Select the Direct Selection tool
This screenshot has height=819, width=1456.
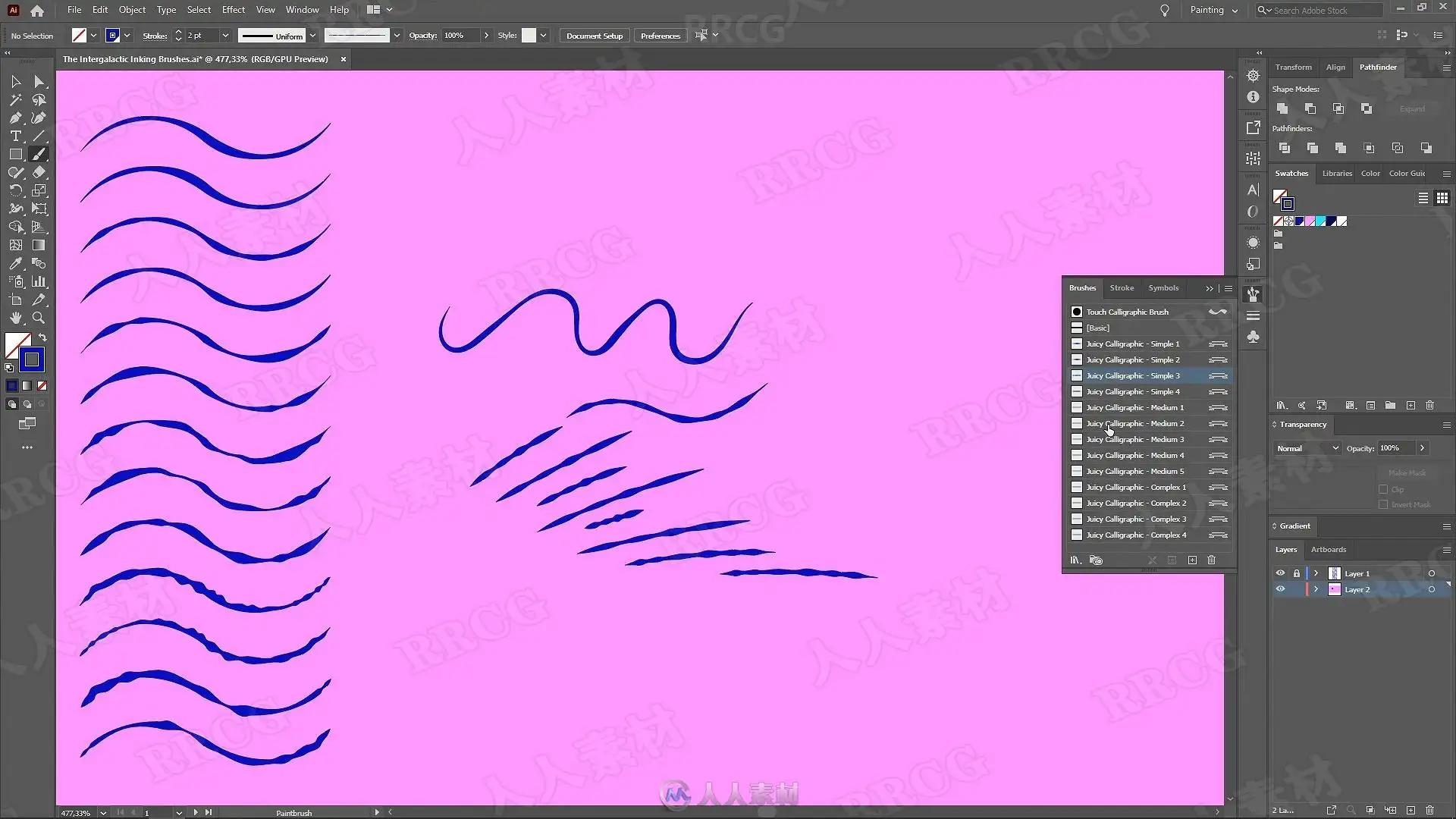coord(39,81)
